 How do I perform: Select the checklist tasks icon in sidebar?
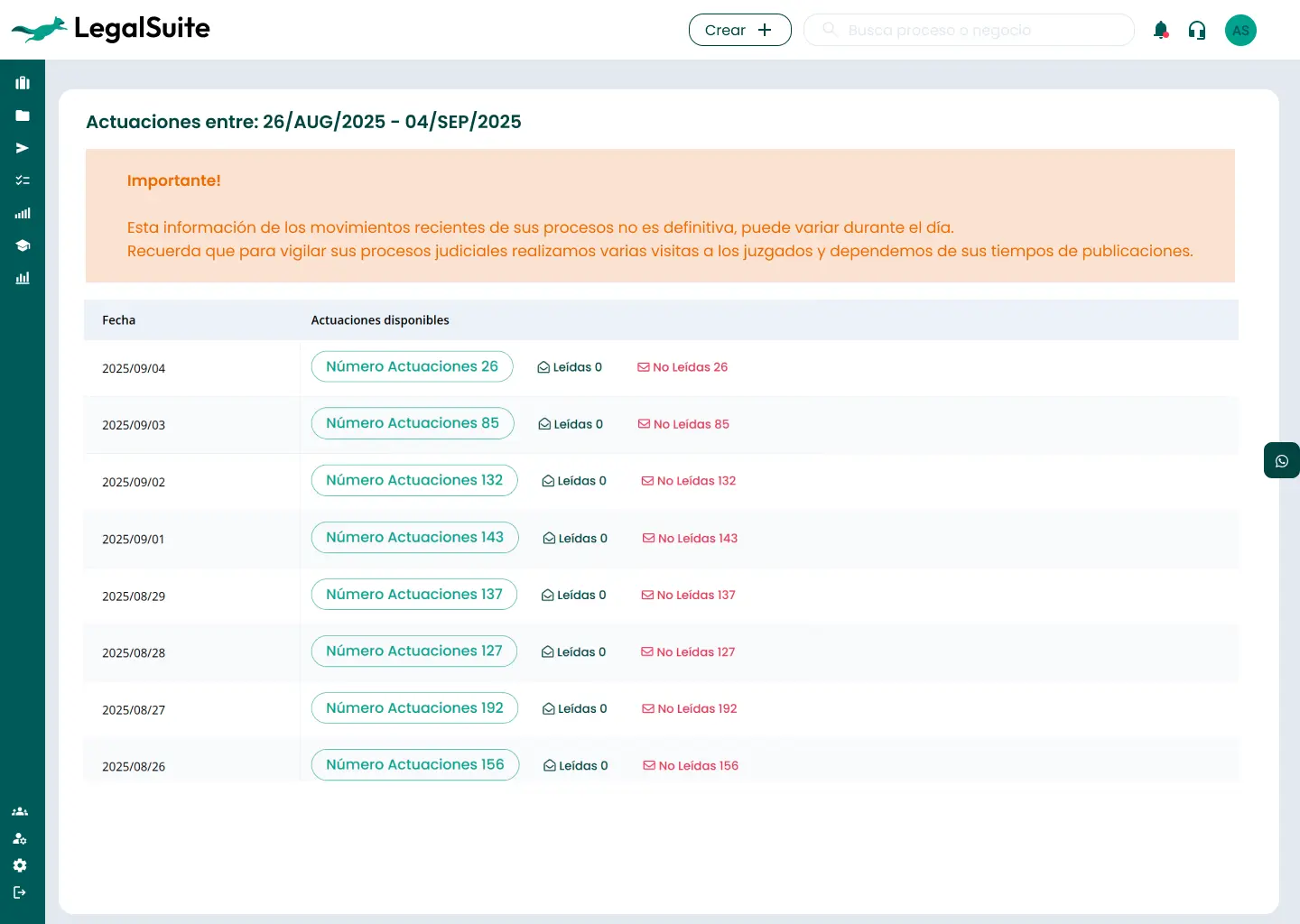tap(23, 180)
